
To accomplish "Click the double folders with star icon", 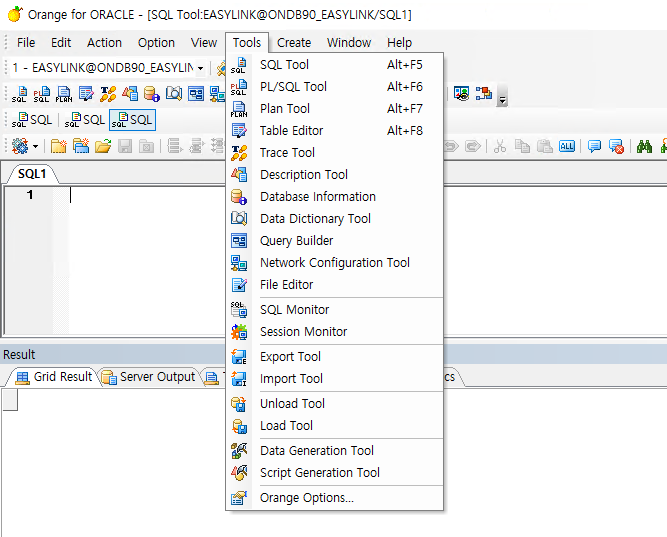I will pos(81,146).
